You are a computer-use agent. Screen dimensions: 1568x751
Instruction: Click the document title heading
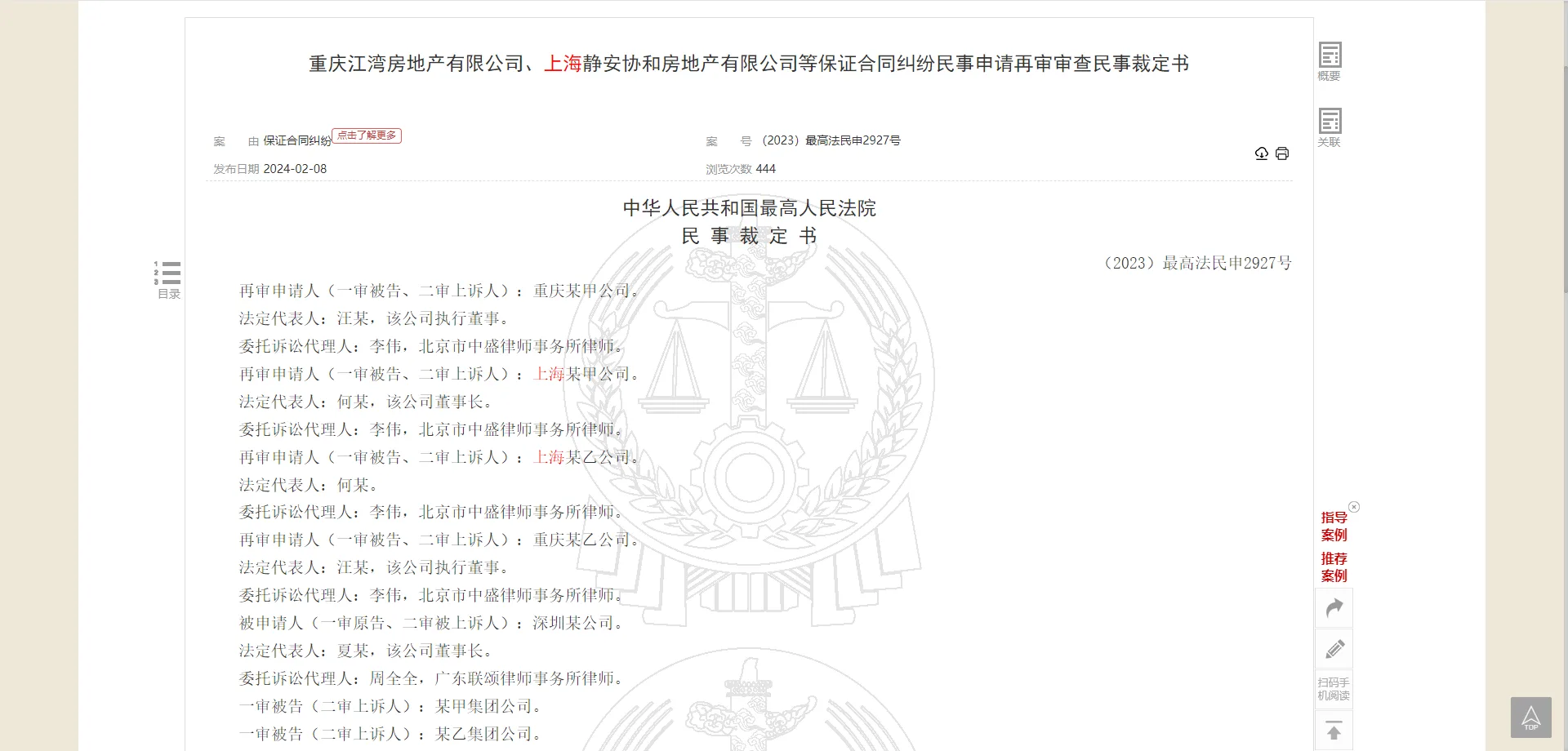click(x=749, y=64)
